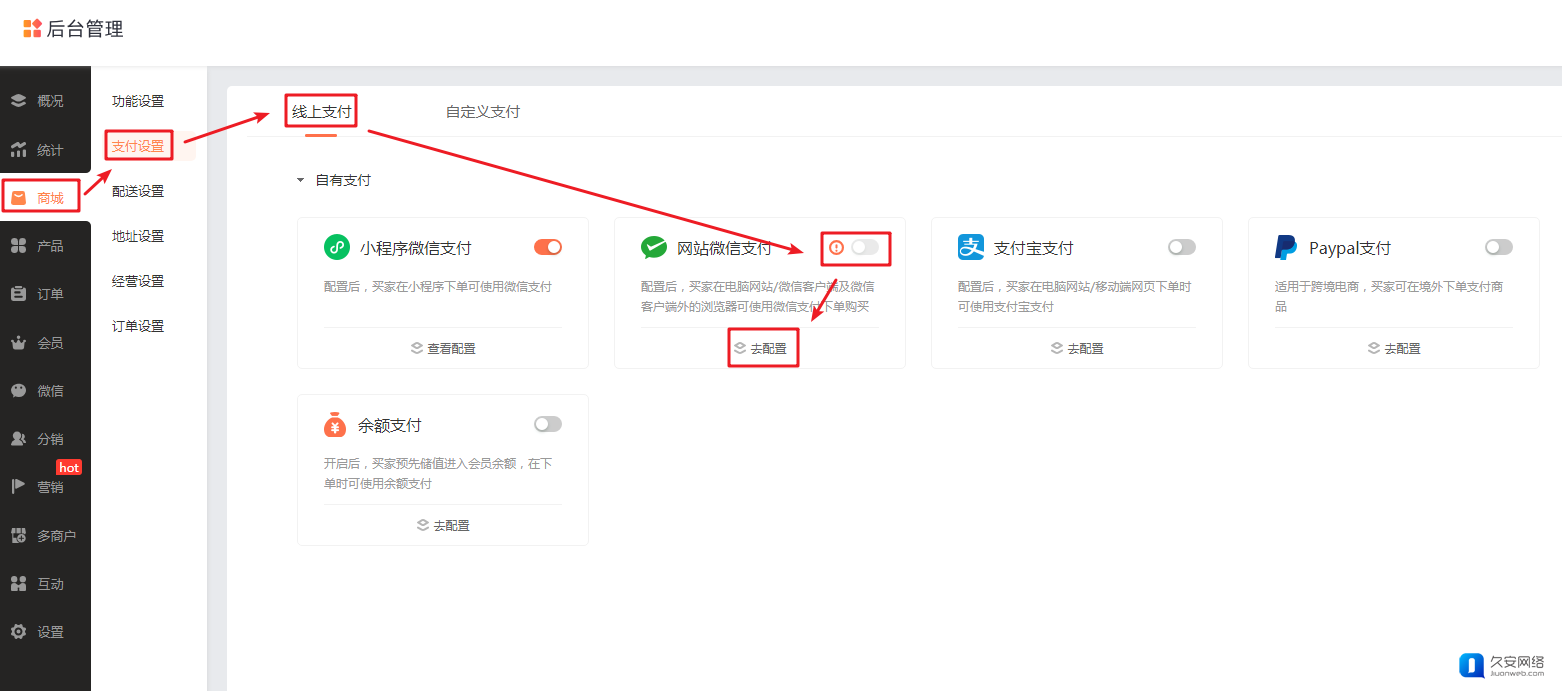Open 经营设置 in the submenu

(x=138, y=281)
